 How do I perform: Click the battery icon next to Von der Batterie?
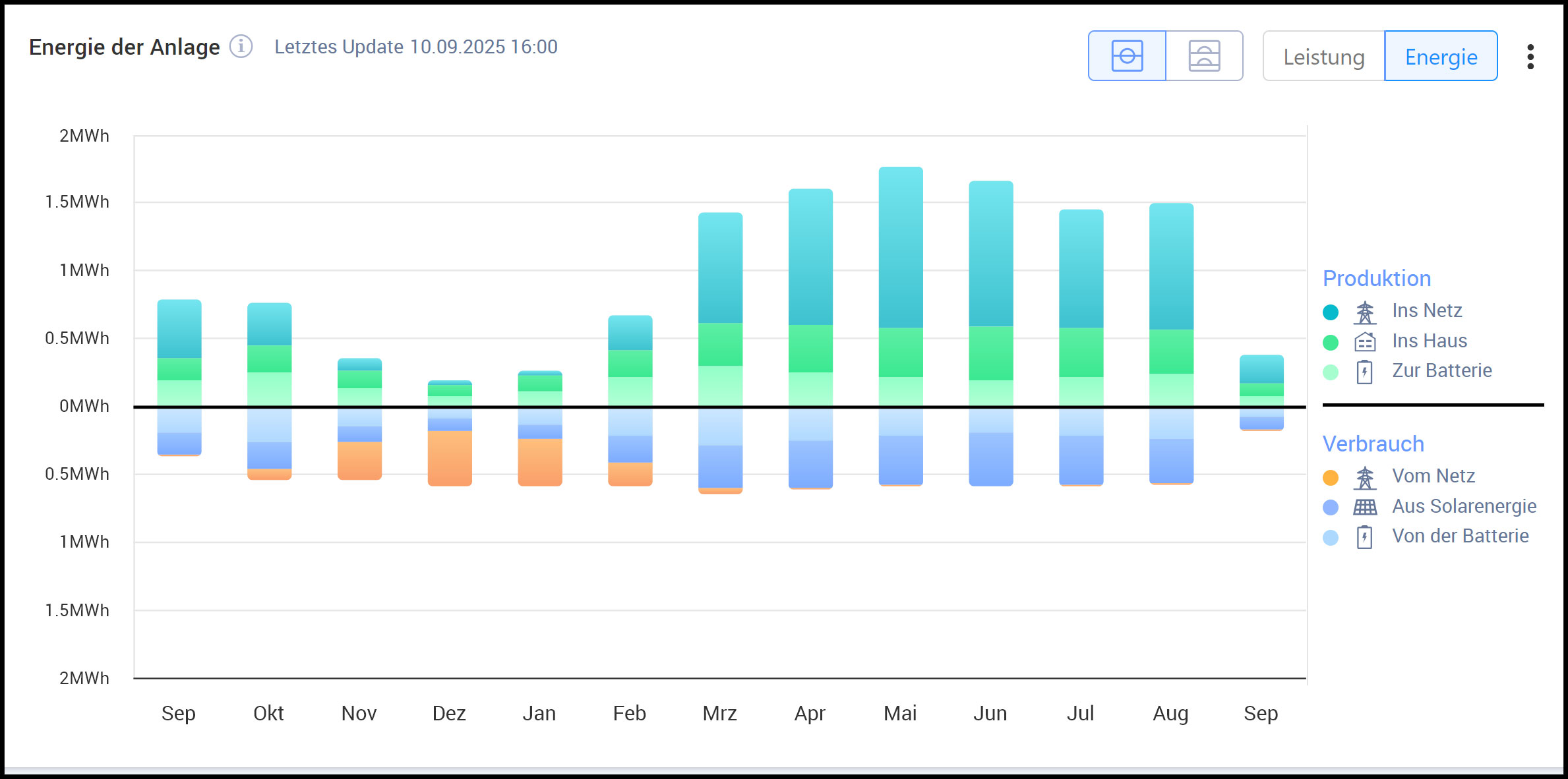(x=1364, y=537)
